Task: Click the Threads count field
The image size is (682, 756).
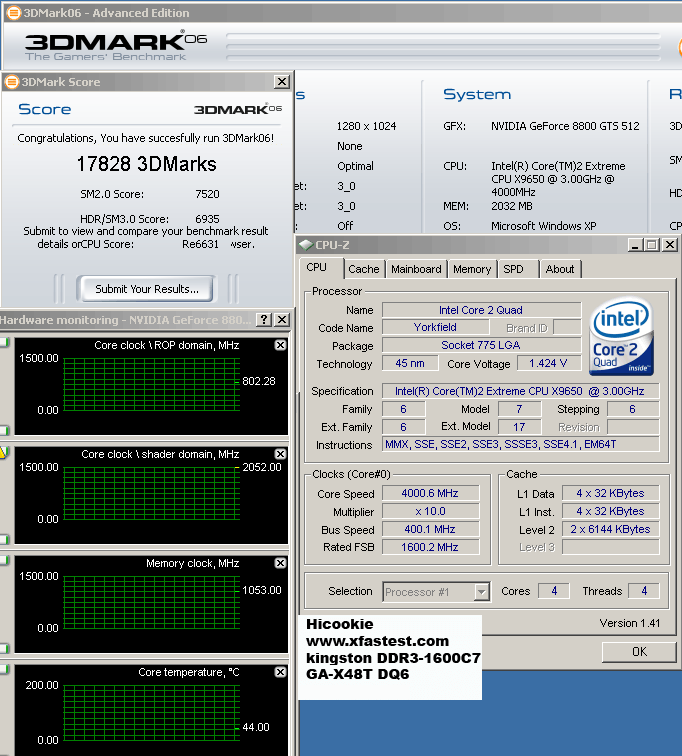Action: pyautogui.click(x=644, y=591)
